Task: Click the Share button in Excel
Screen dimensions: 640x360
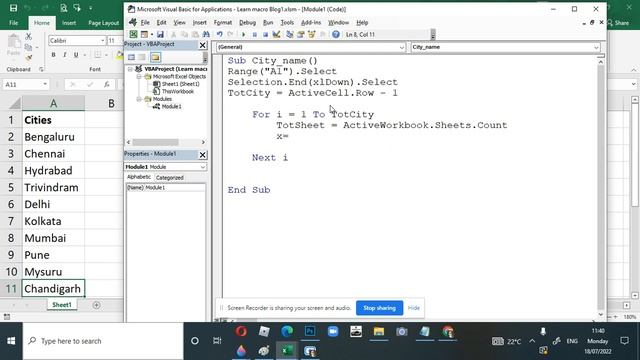Action: pyautogui.click(x=619, y=23)
